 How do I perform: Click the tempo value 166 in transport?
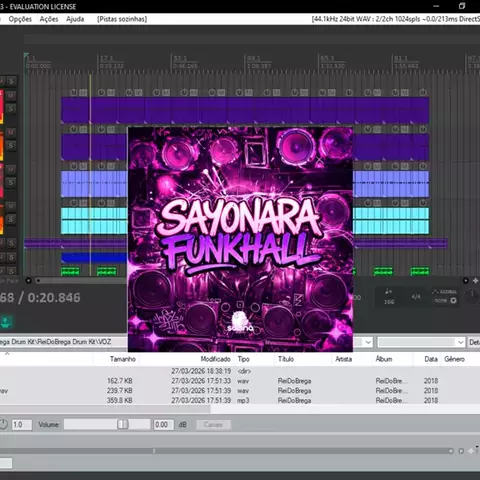point(389,302)
